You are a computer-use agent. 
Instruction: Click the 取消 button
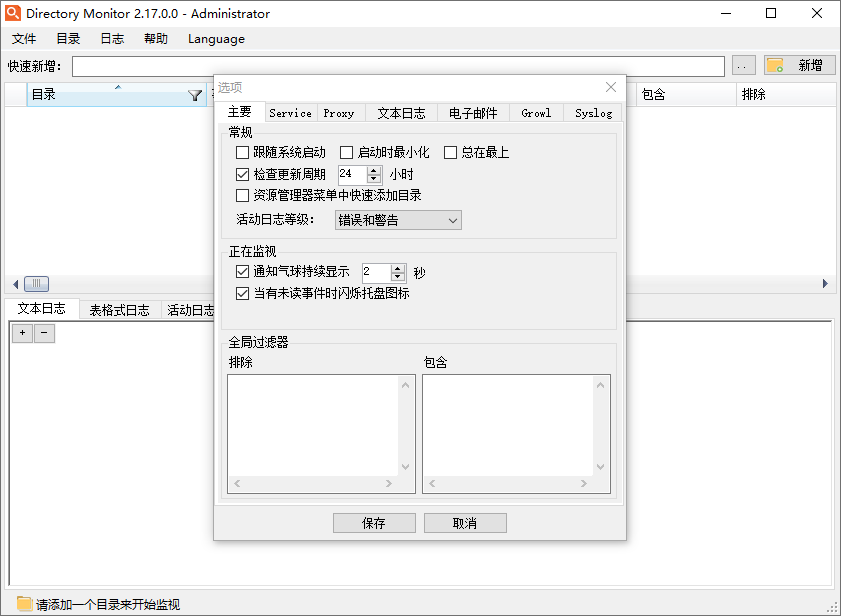click(x=465, y=523)
